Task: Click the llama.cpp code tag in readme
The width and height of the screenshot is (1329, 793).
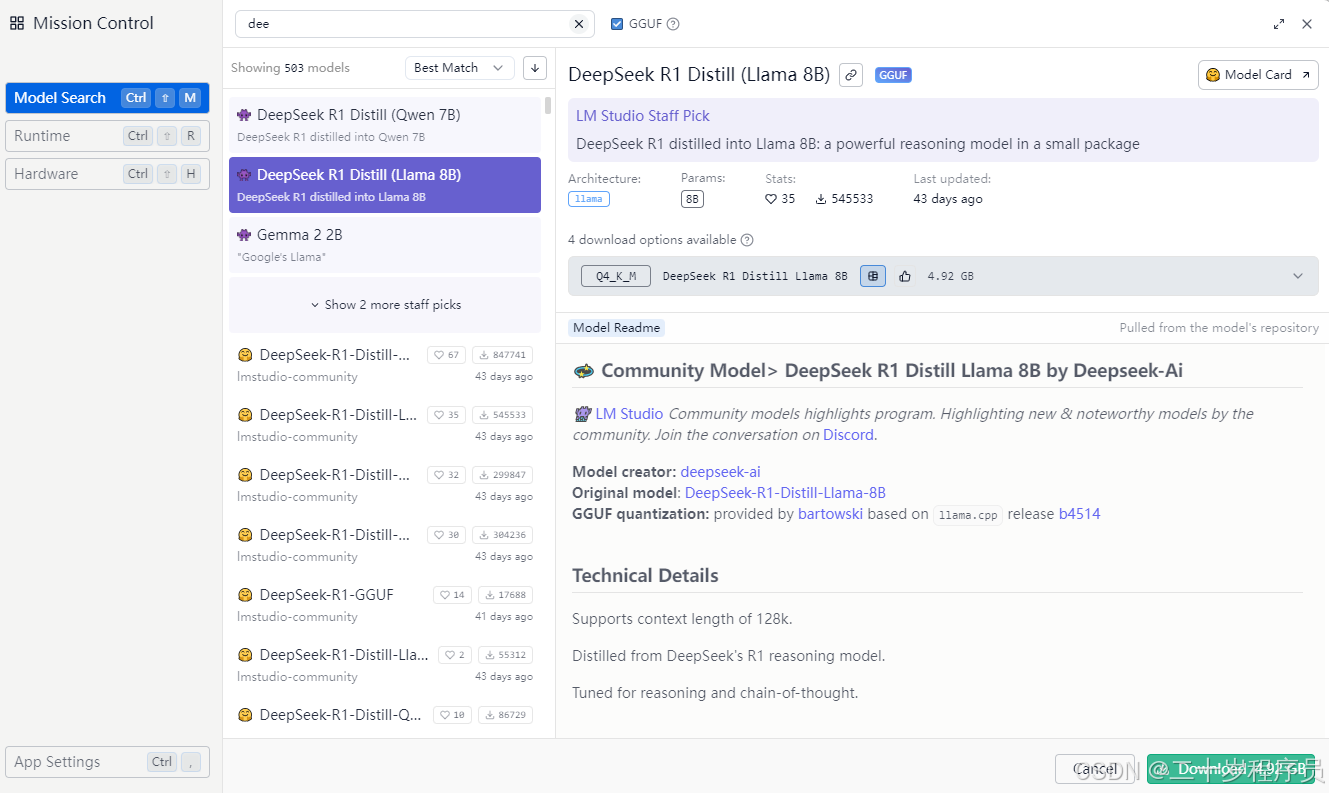Action: [x=968, y=516]
